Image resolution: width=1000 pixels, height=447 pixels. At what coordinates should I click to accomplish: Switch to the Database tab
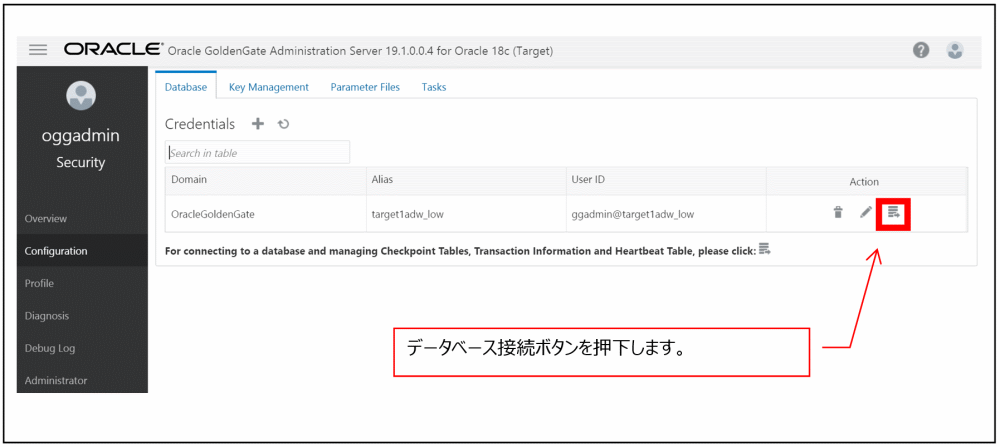(x=186, y=87)
